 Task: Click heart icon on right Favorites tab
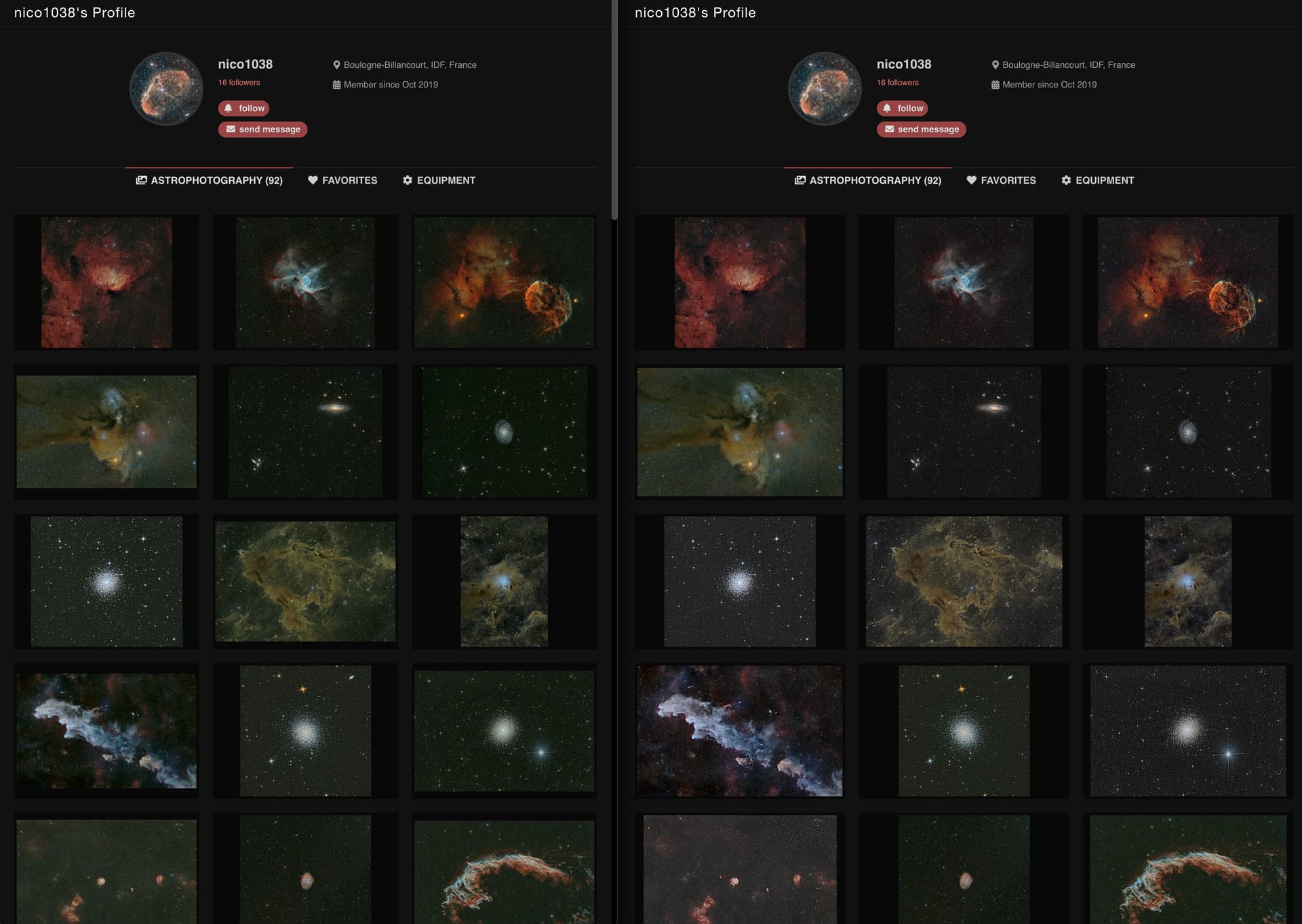(971, 180)
